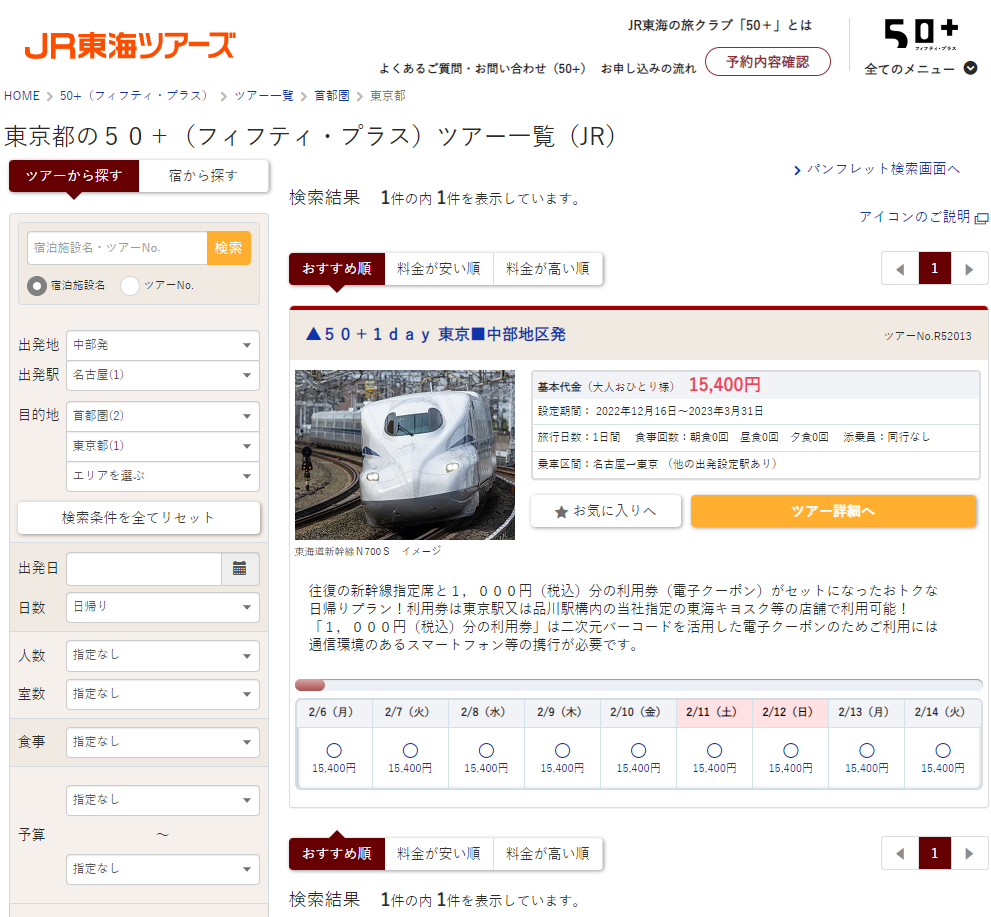Sort by 料金が高い順 at top
The width and height of the screenshot is (991, 917).
click(548, 269)
